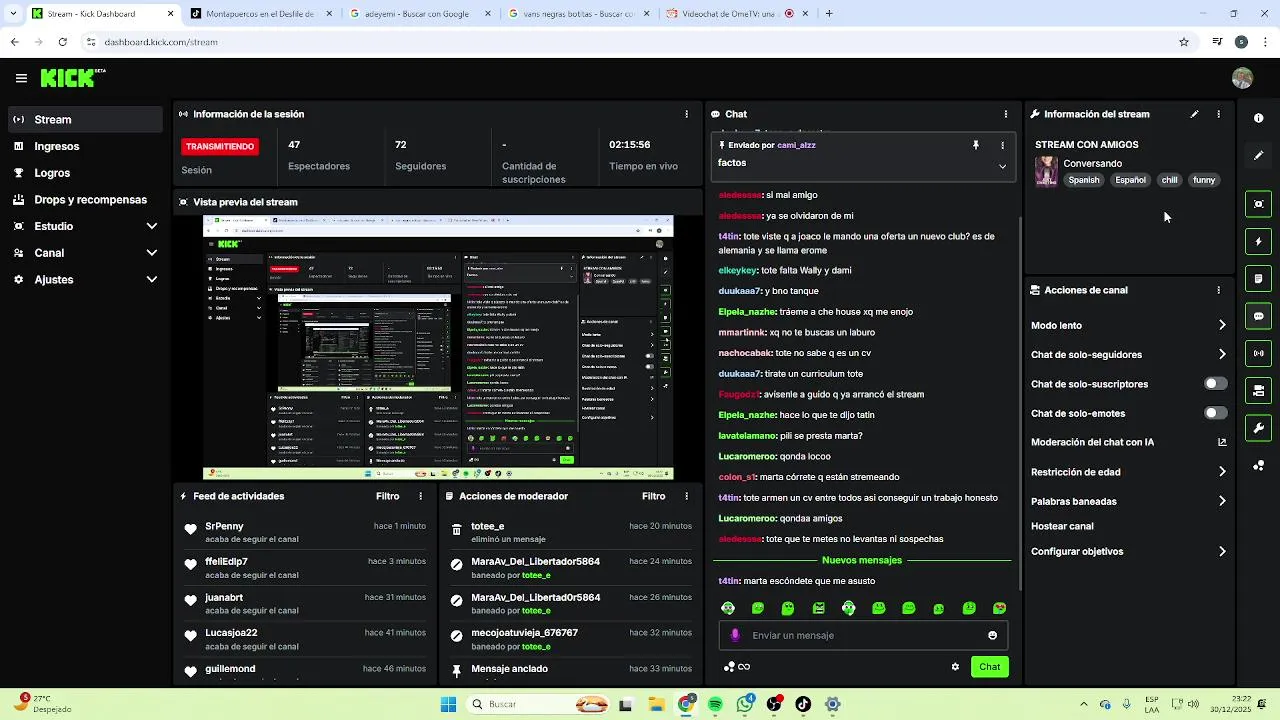
Task: Focus the Enviar un mensaje field
Action: 863,635
